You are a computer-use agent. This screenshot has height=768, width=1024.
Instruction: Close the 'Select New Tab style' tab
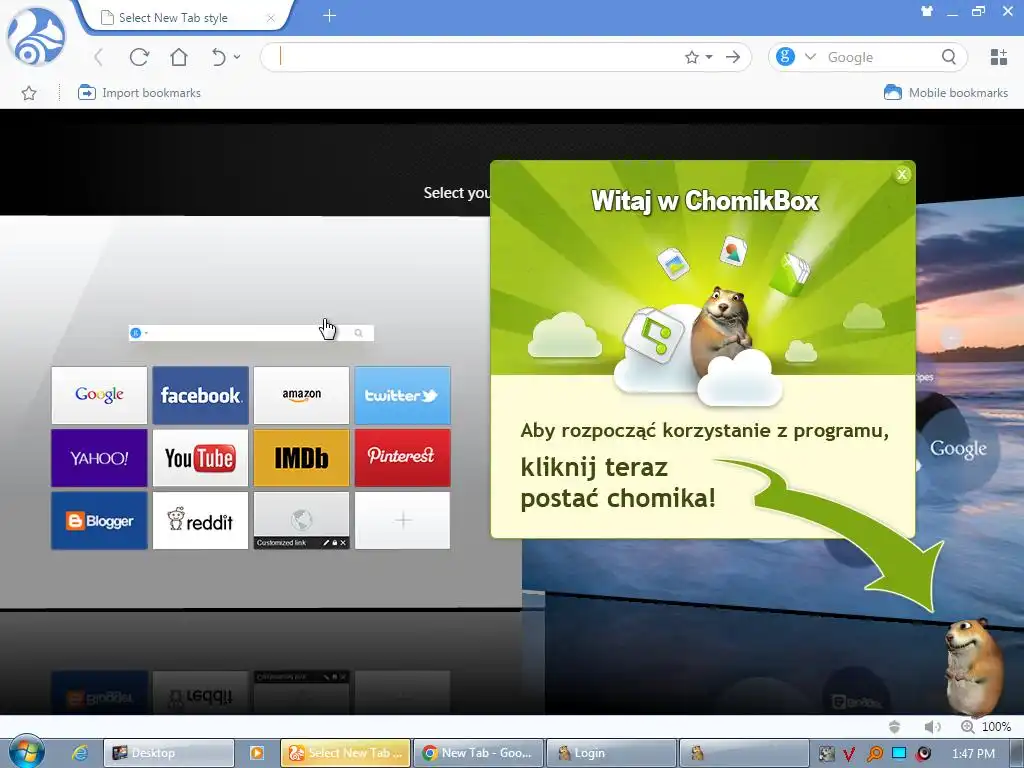point(270,18)
